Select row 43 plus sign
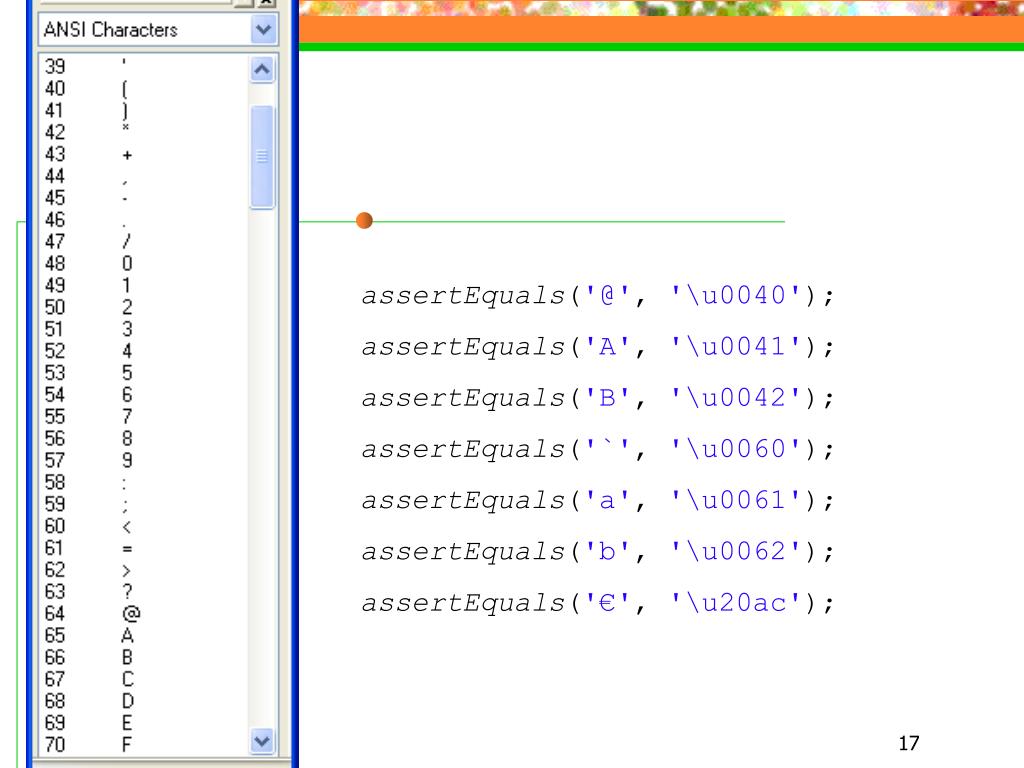 144,154
